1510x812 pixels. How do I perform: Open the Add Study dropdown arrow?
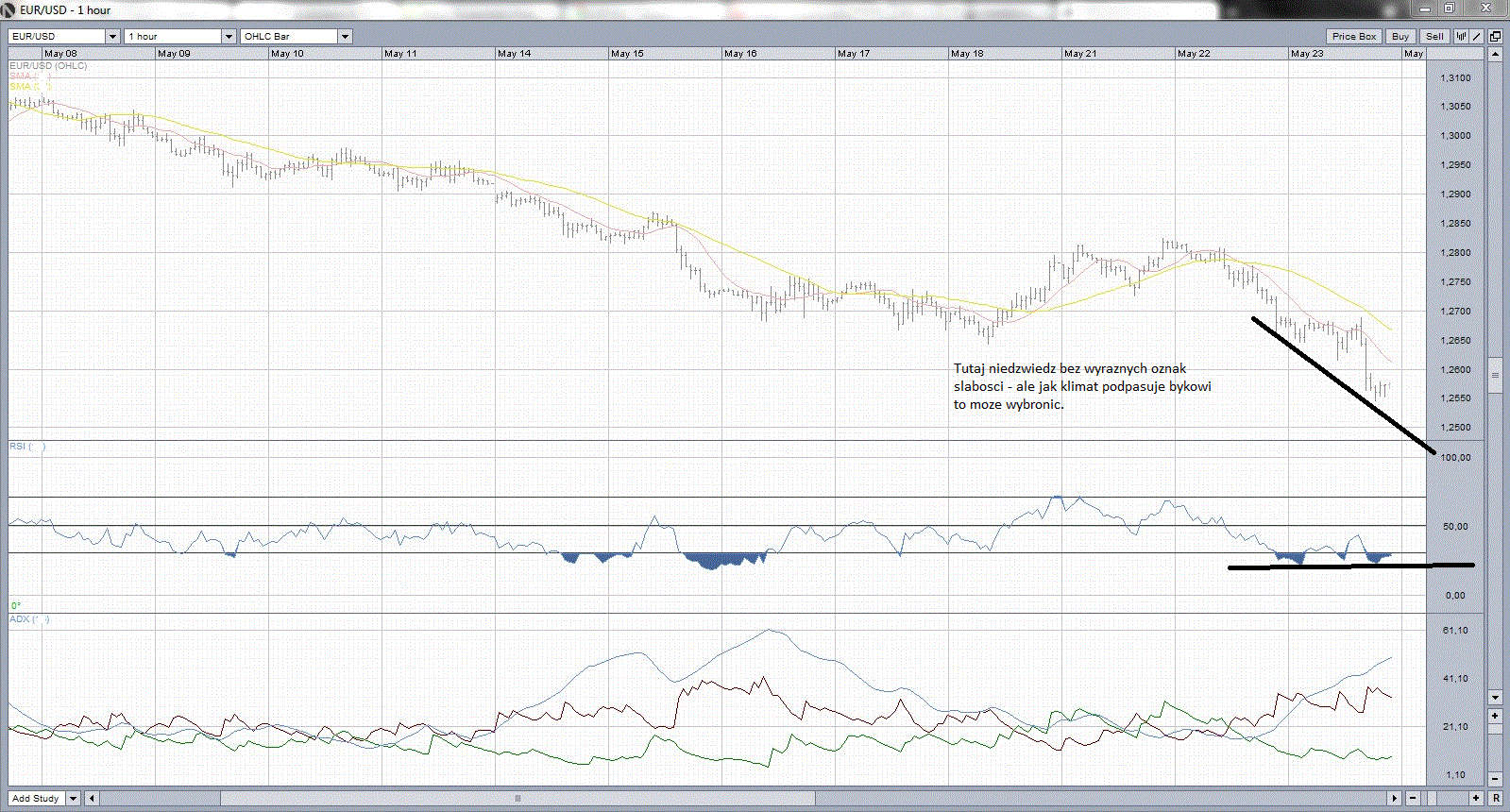73,798
